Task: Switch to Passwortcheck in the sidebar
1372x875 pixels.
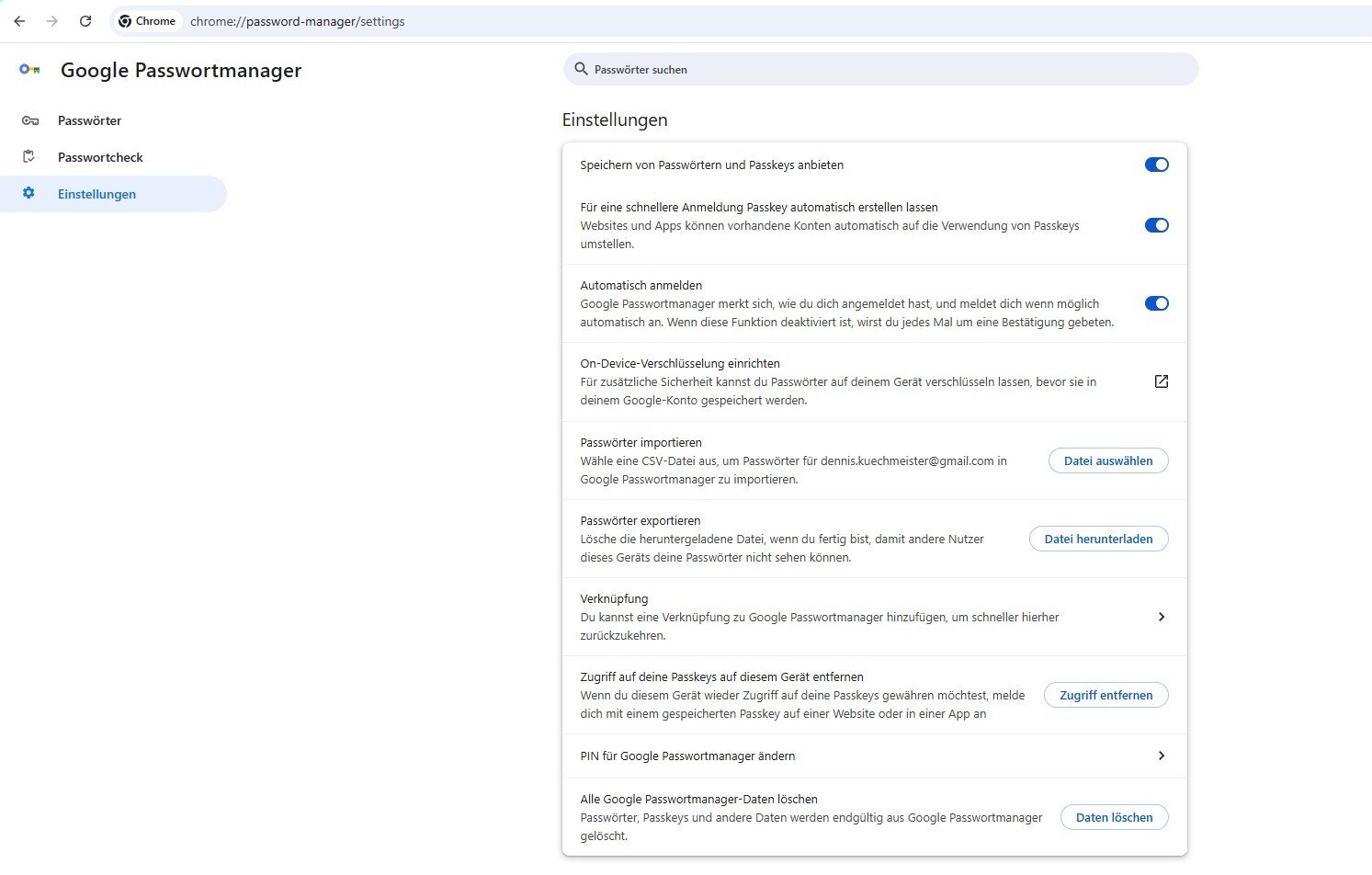Action: click(100, 157)
